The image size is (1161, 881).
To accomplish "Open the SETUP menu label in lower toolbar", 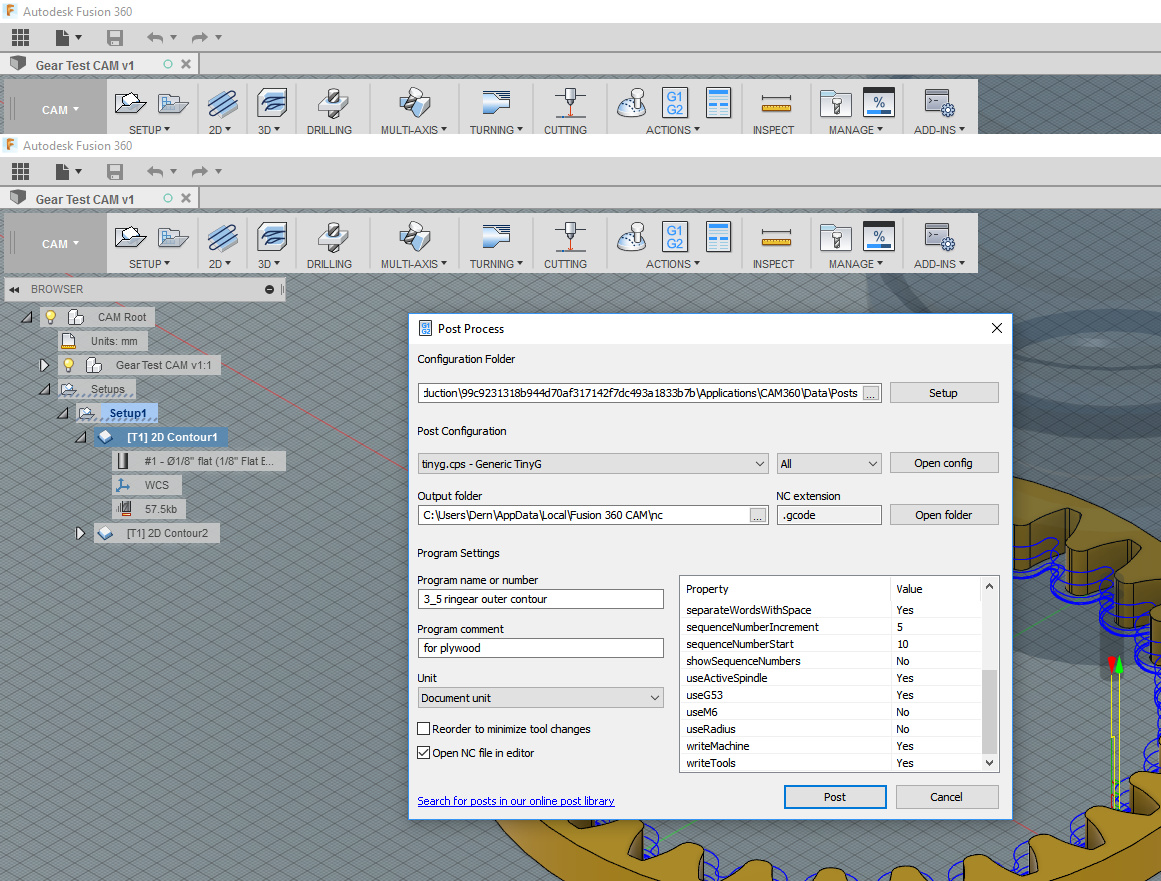I will tap(149, 264).
